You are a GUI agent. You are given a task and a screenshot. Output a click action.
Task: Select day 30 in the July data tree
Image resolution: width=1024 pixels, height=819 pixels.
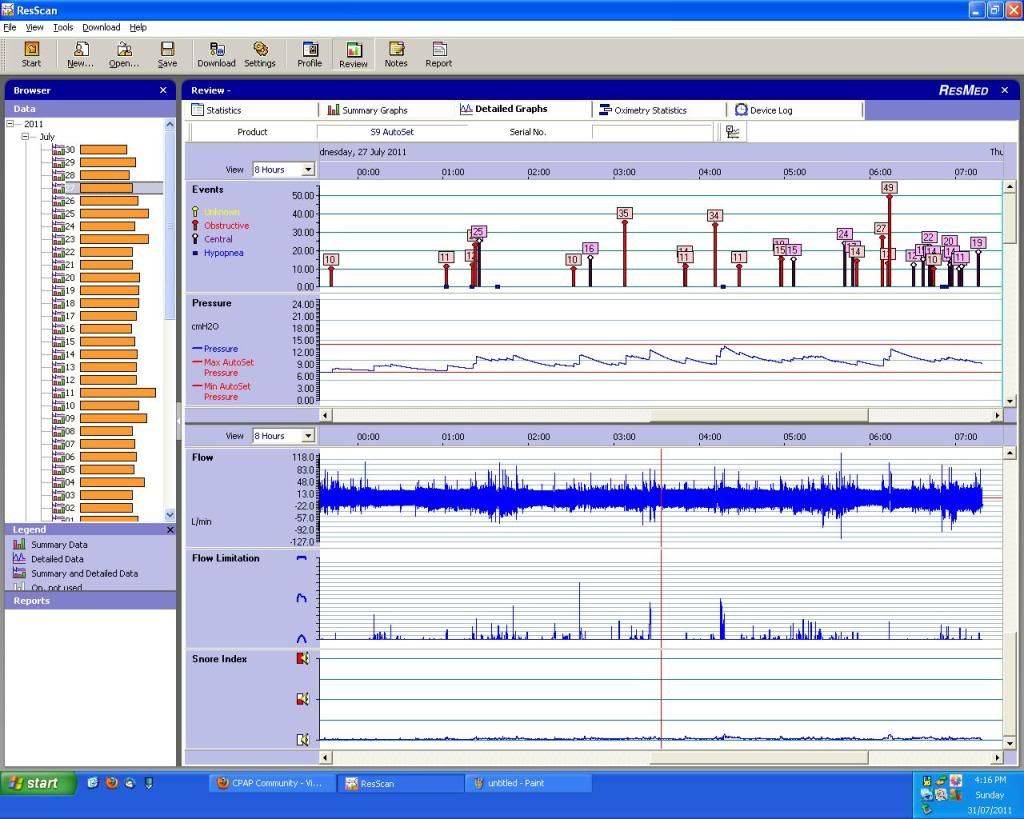click(x=70, y=150)
